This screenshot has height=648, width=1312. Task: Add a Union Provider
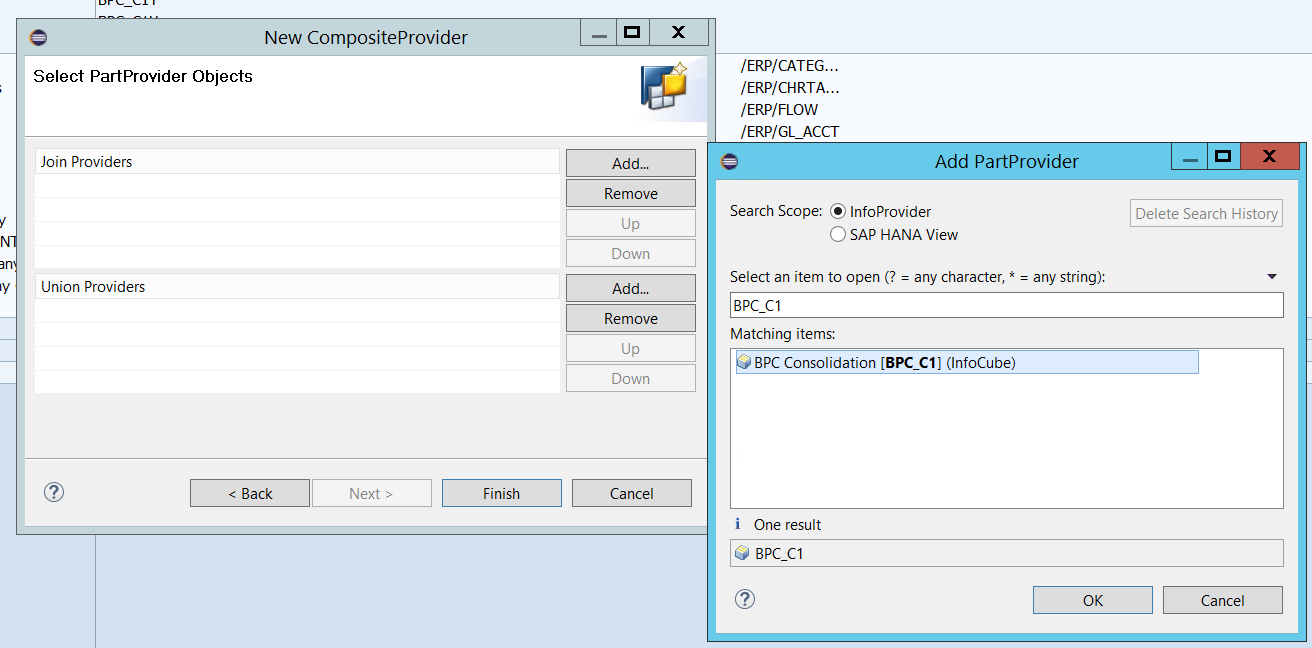click(630, 288)
